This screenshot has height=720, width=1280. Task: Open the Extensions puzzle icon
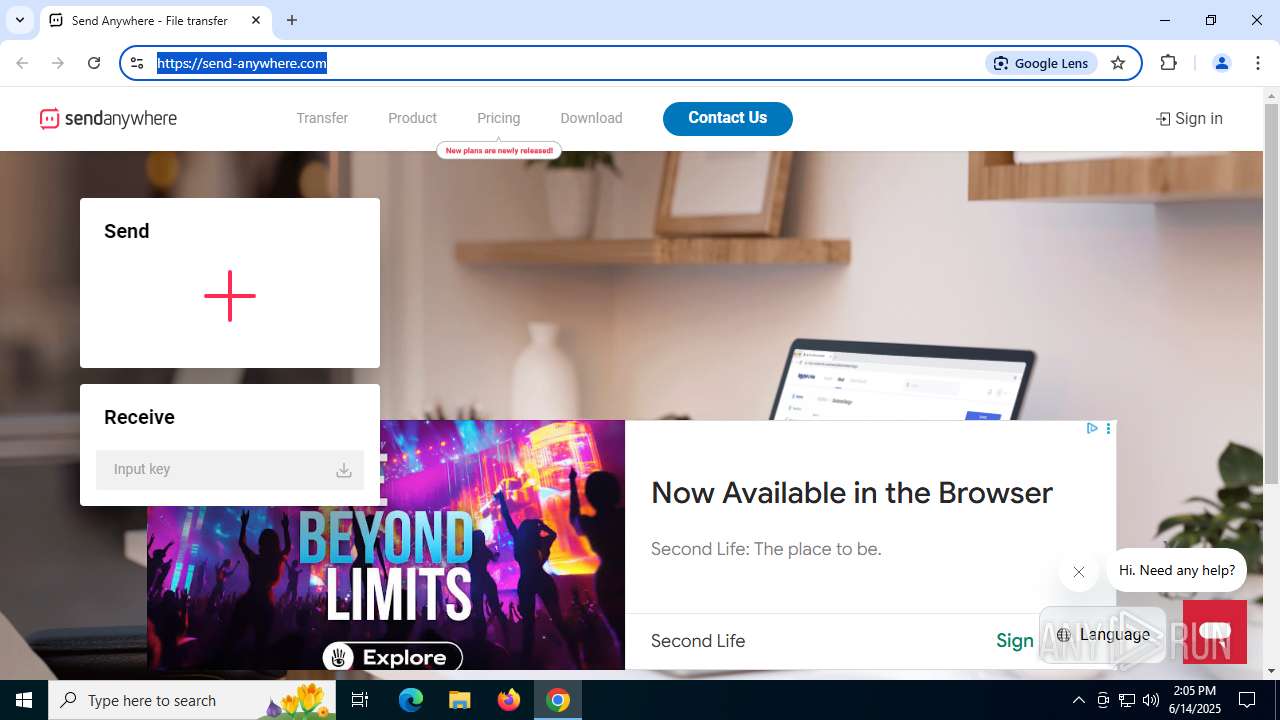pyautogui.click(x=1168, y=63)
